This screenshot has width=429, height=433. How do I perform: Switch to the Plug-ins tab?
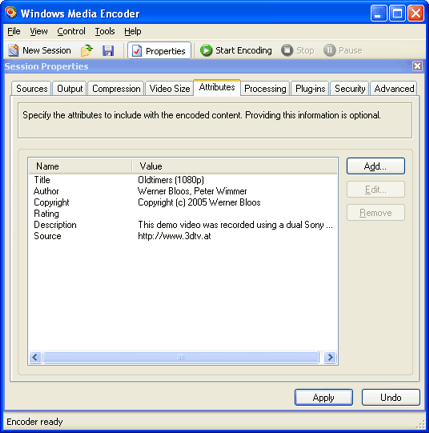tap(310, 89)
